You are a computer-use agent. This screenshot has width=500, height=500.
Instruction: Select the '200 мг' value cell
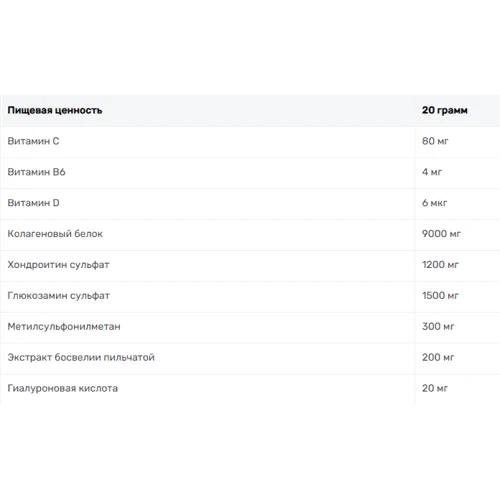click(438, 357)
